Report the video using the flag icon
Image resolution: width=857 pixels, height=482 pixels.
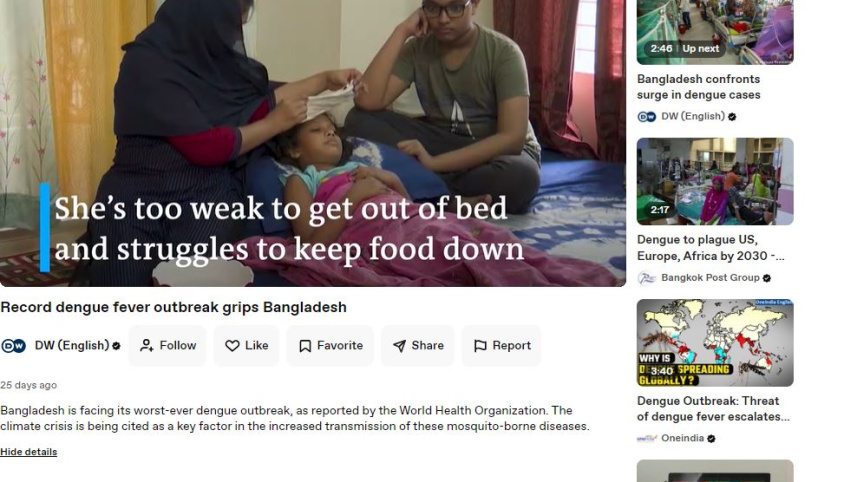pos(502,345)
